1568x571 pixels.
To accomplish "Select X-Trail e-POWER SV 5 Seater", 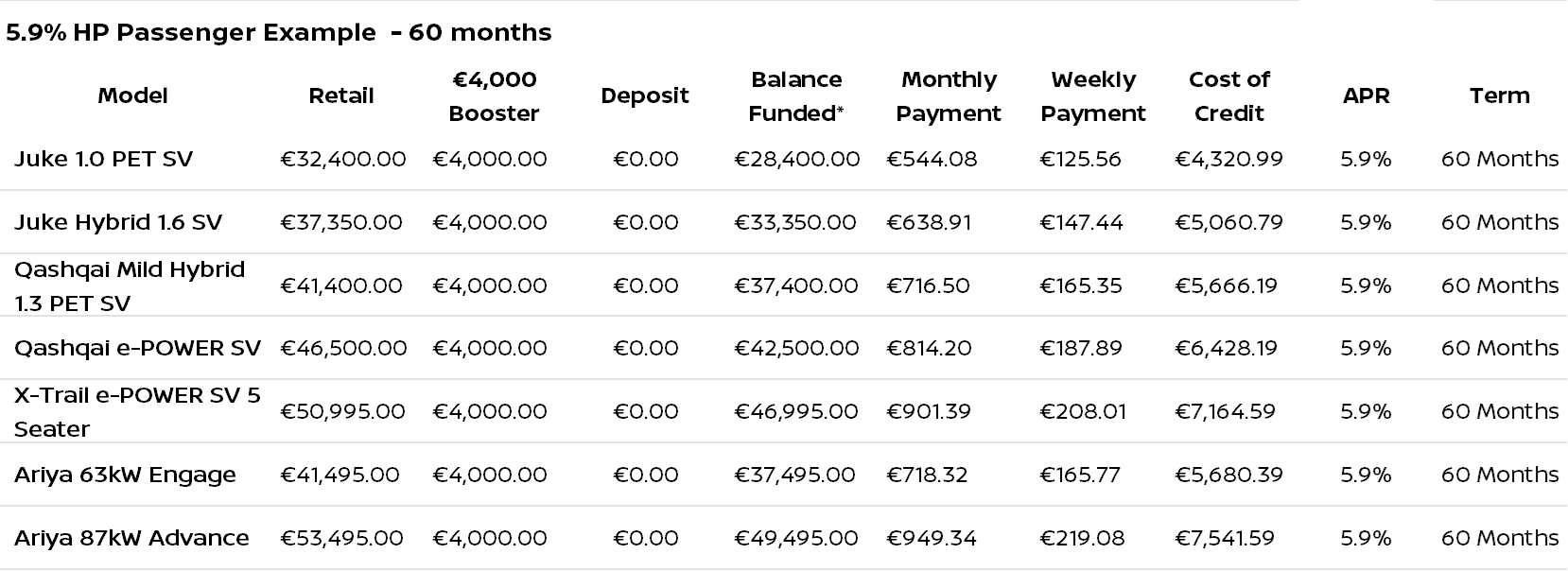I will click(x=137, y=411).
